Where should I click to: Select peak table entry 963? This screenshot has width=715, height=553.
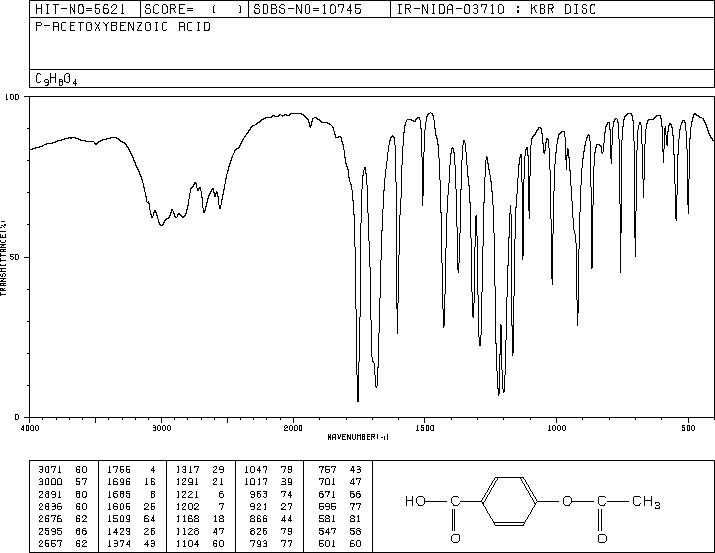click(259, 494)
